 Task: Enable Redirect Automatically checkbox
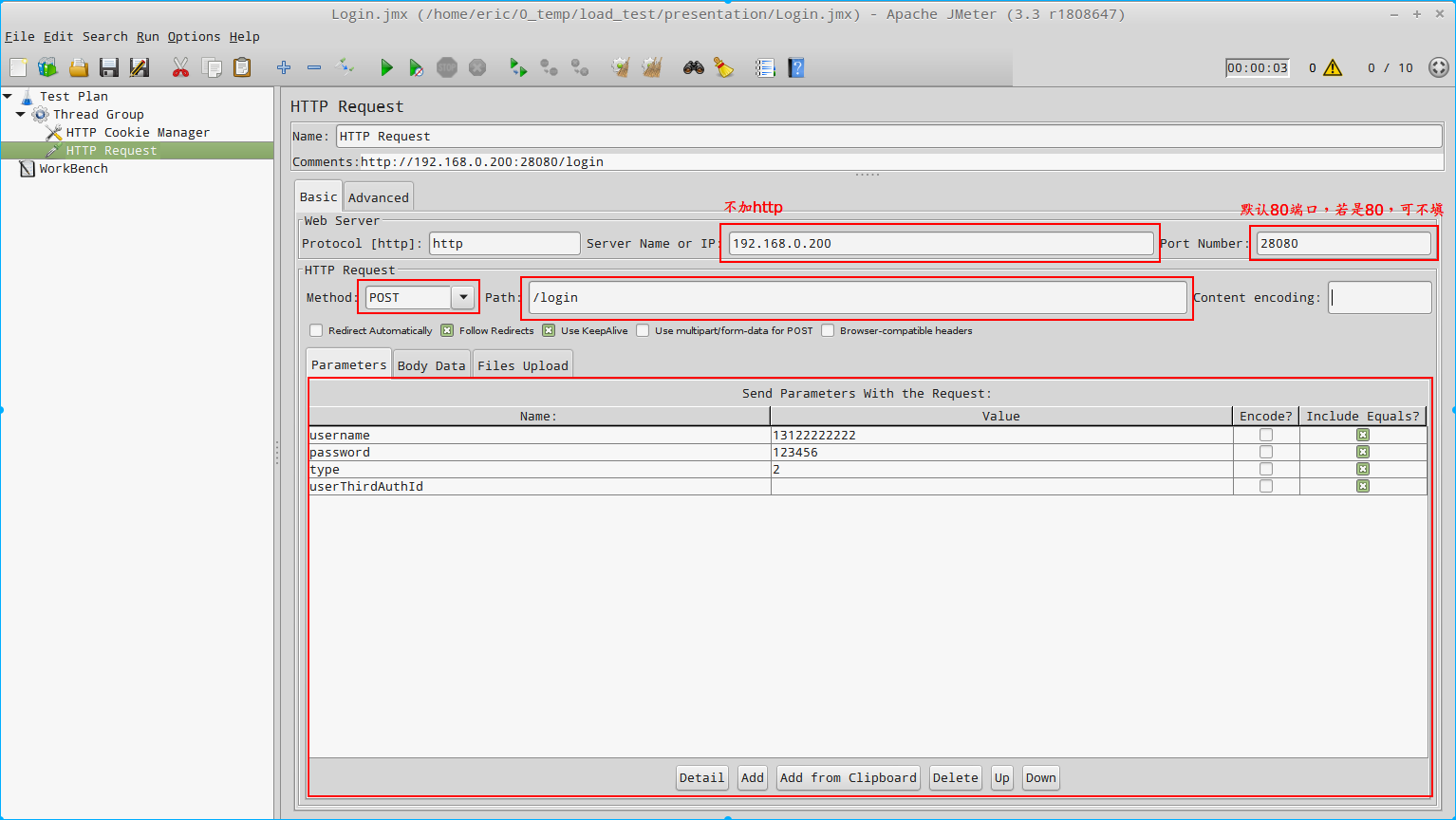pyautogui.click(x=316, y=330)
